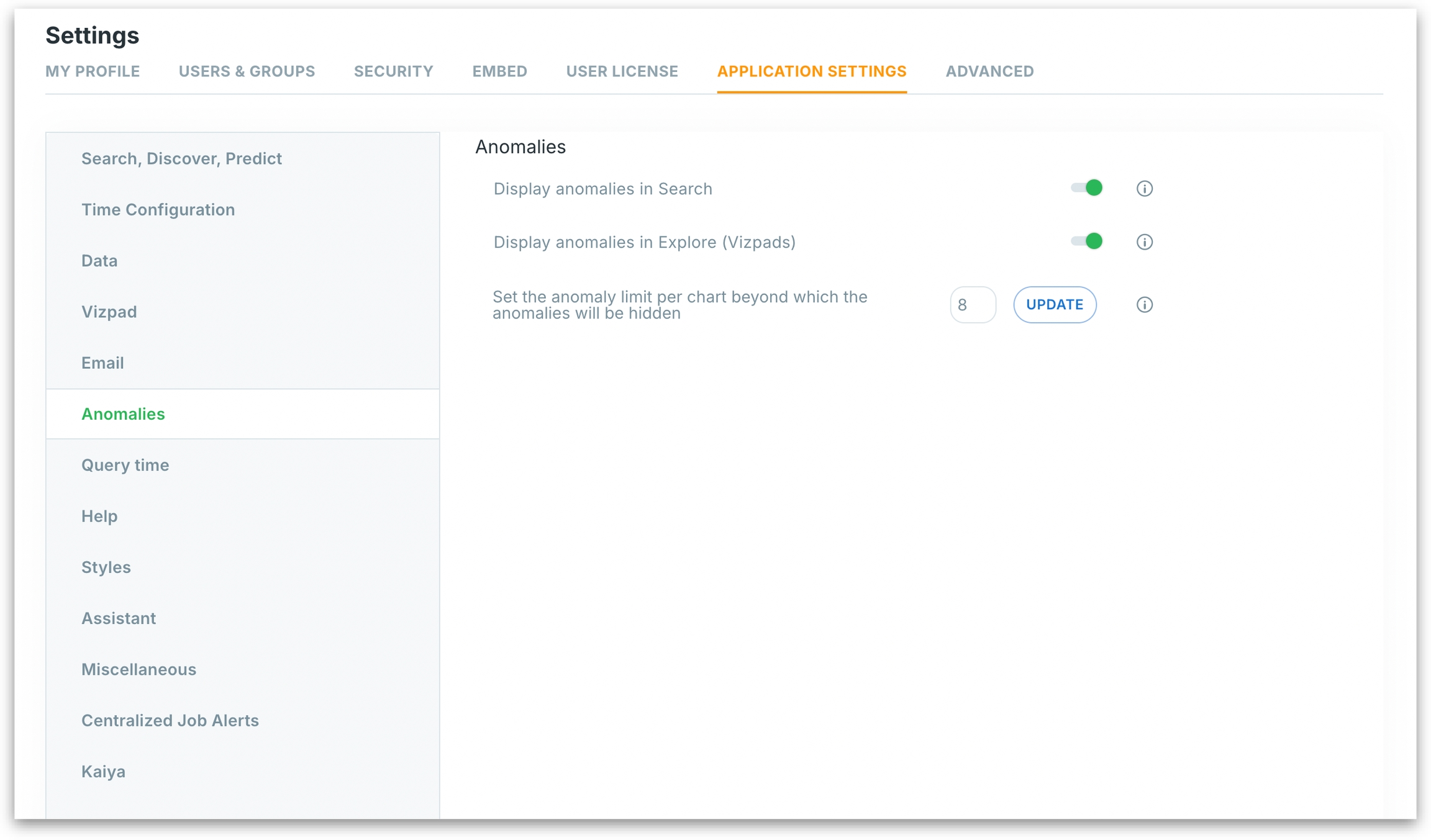Select the ADVANCED tab

coord(989,71)
